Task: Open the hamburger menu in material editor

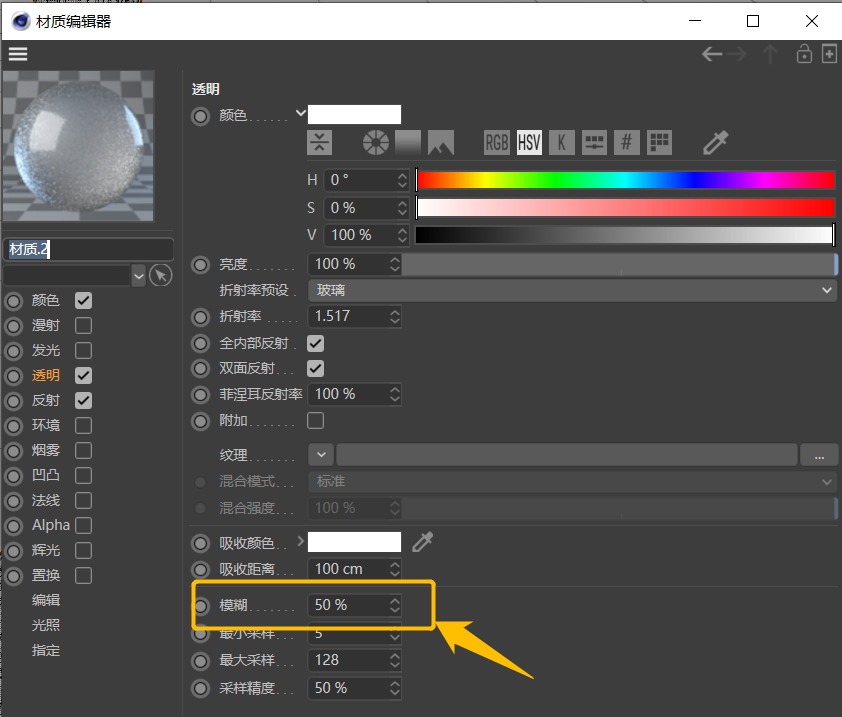Action: 18,54
